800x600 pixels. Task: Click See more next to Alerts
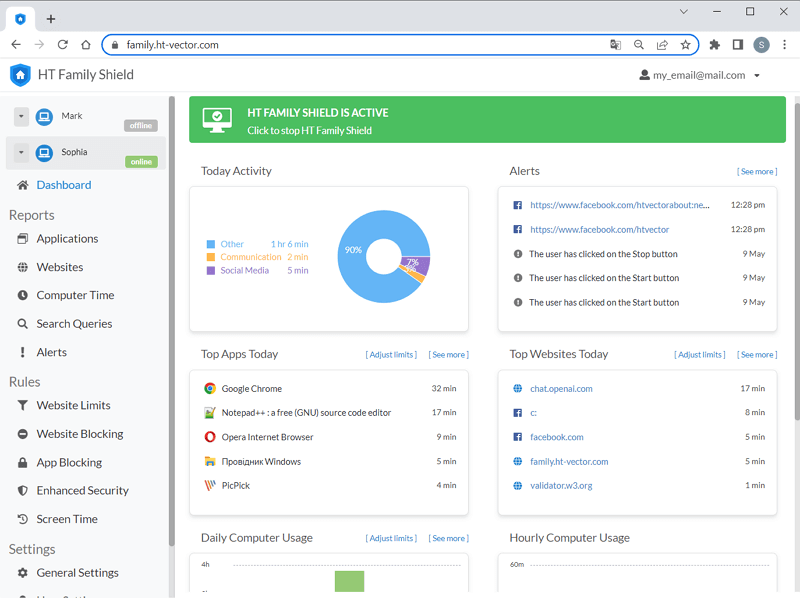click(x=757, y=172)
